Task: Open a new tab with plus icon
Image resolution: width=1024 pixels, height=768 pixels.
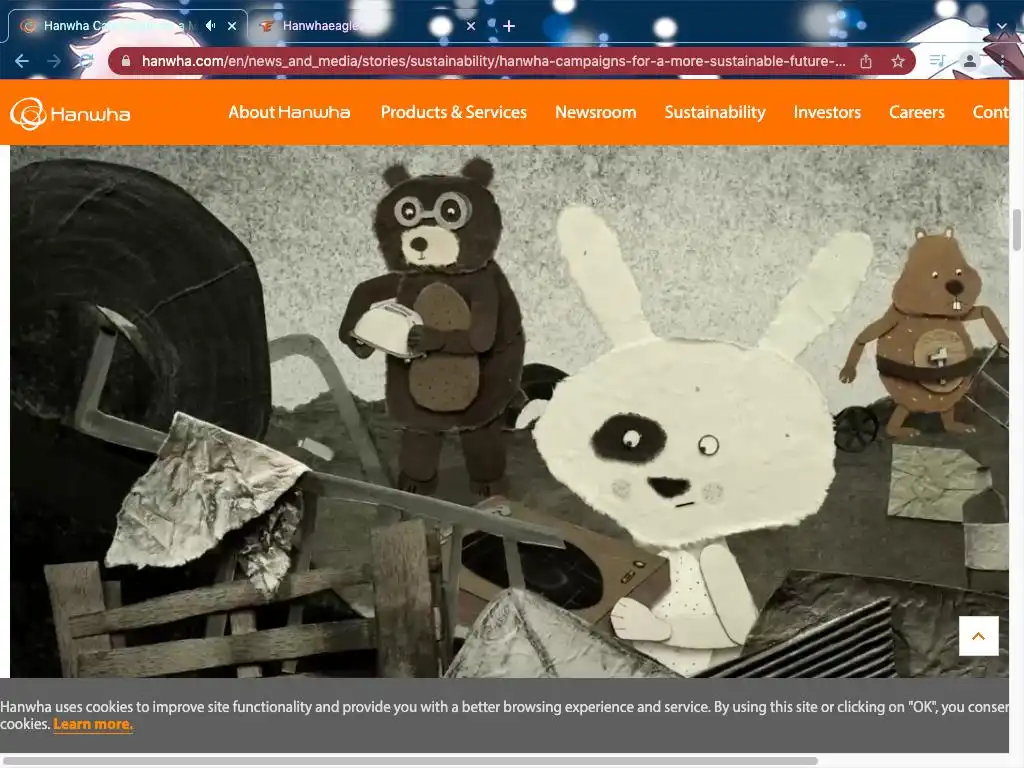Action: (x=509, y=26)
